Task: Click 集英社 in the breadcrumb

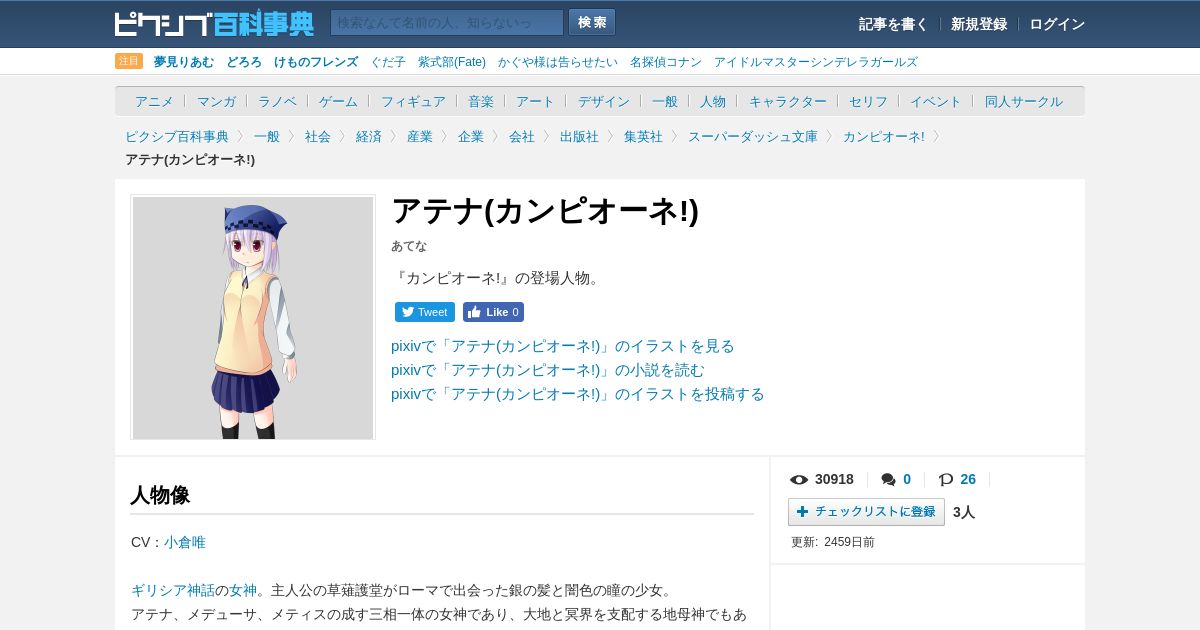Action: pyautogui.click(x=643, y=136)
